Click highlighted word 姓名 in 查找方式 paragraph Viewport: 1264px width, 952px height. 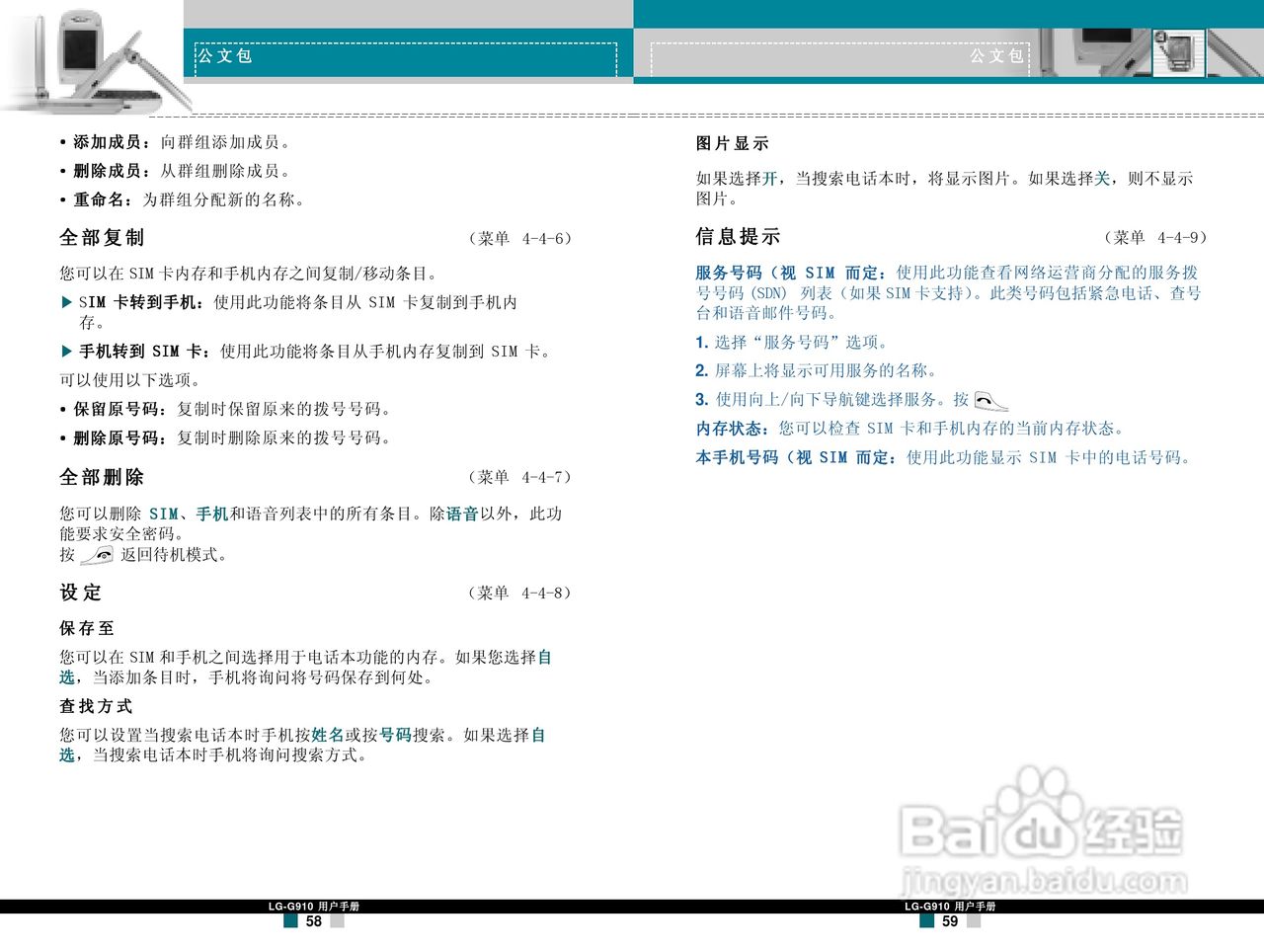point(328,735)
